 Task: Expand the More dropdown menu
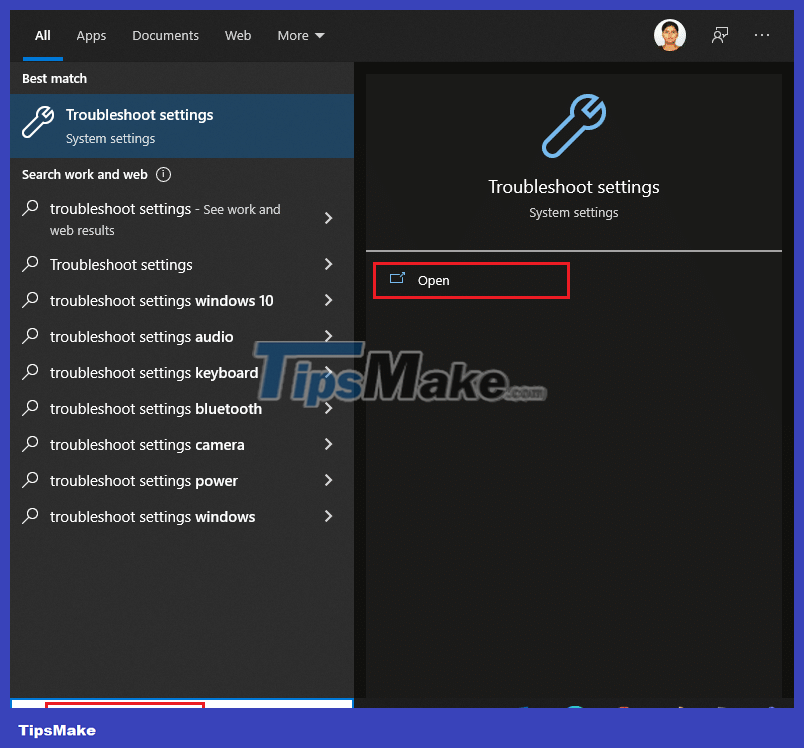300,35
